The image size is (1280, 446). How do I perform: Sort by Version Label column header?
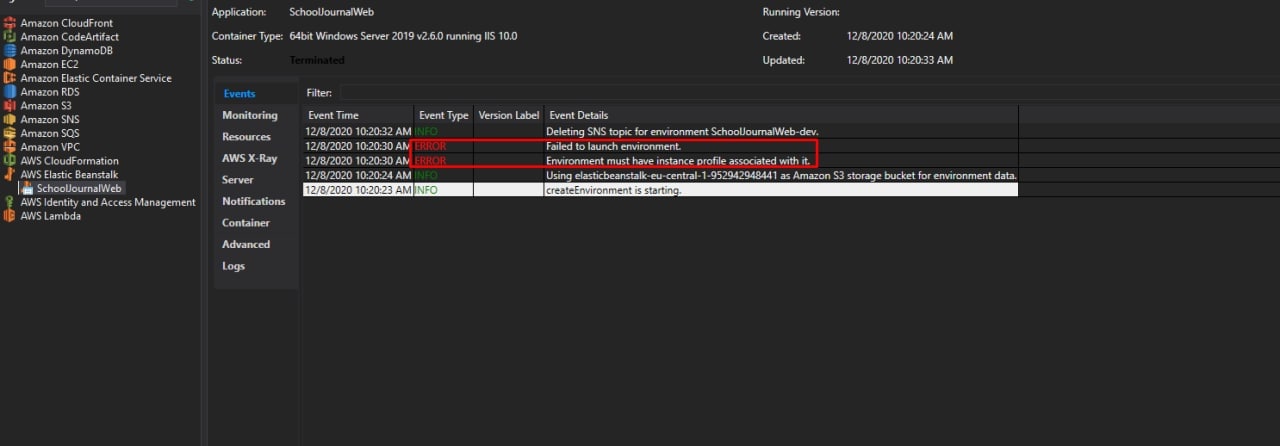tap(509, 115)
